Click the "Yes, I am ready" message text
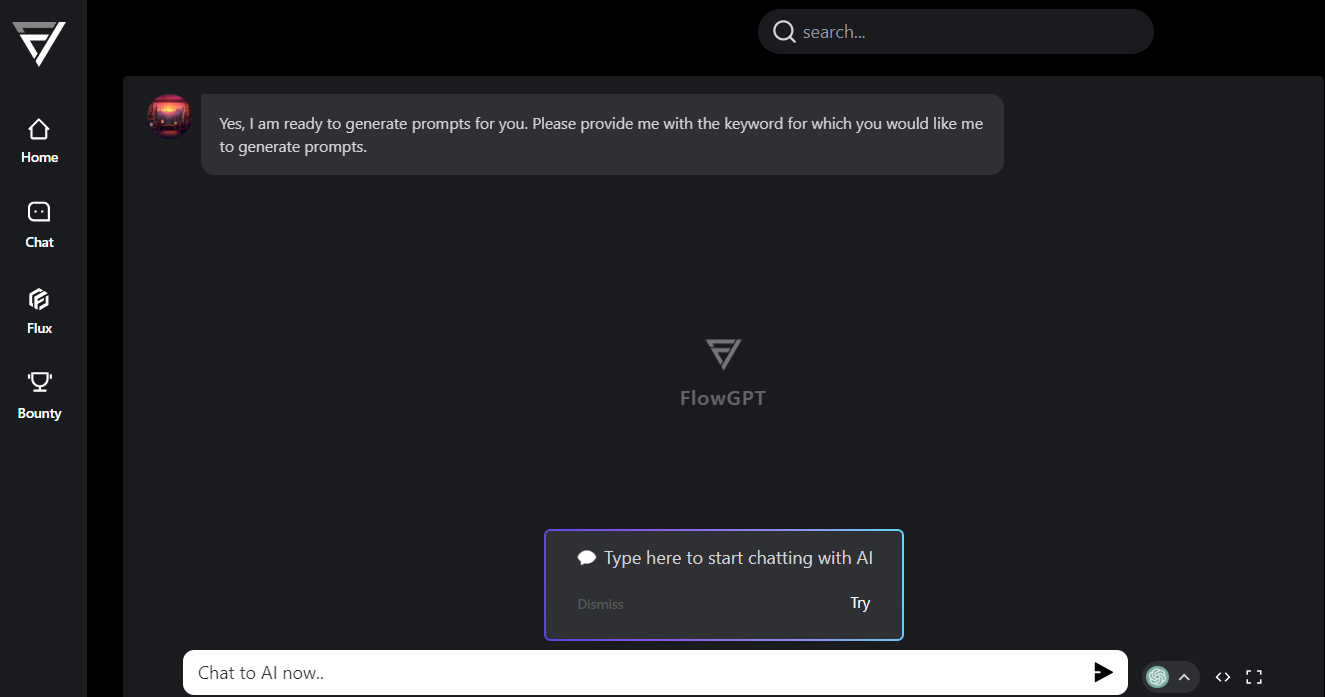This screenshot has height=697, width=1325. pyautogui.click(x=601, y=135)
